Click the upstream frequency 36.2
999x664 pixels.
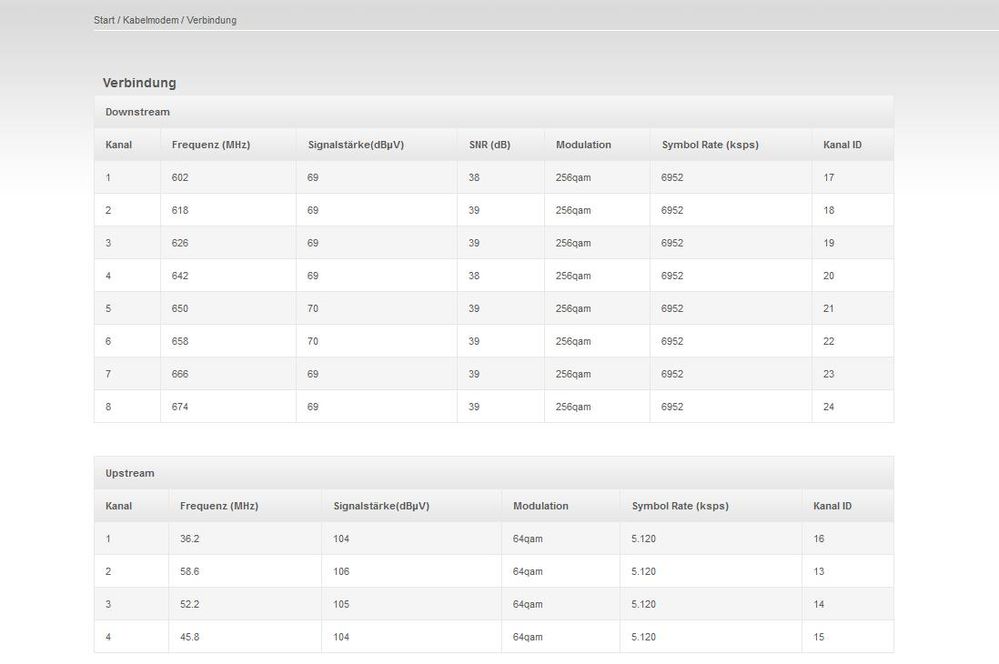pos(189,539)
